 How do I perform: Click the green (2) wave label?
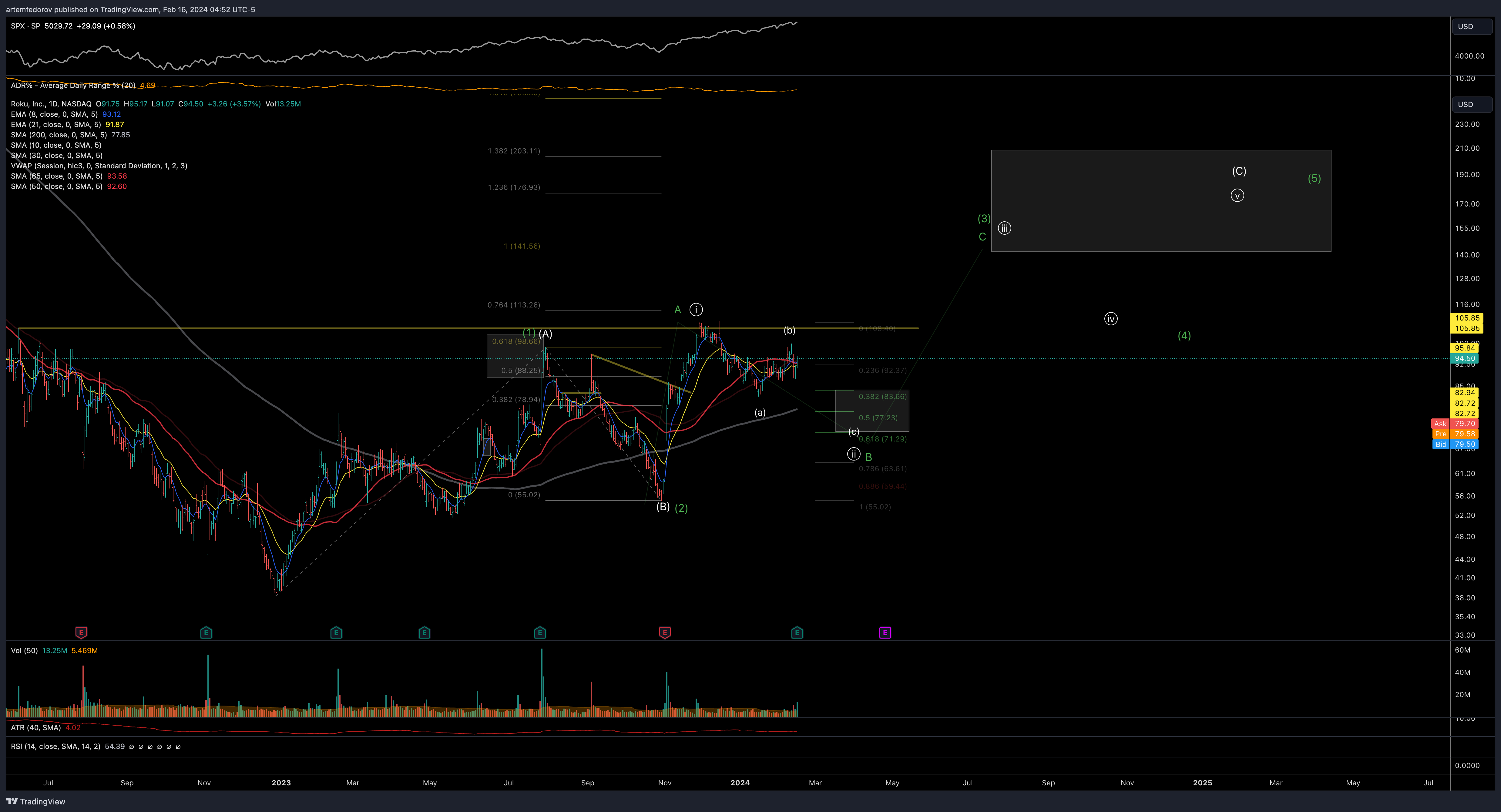[681, 508]
